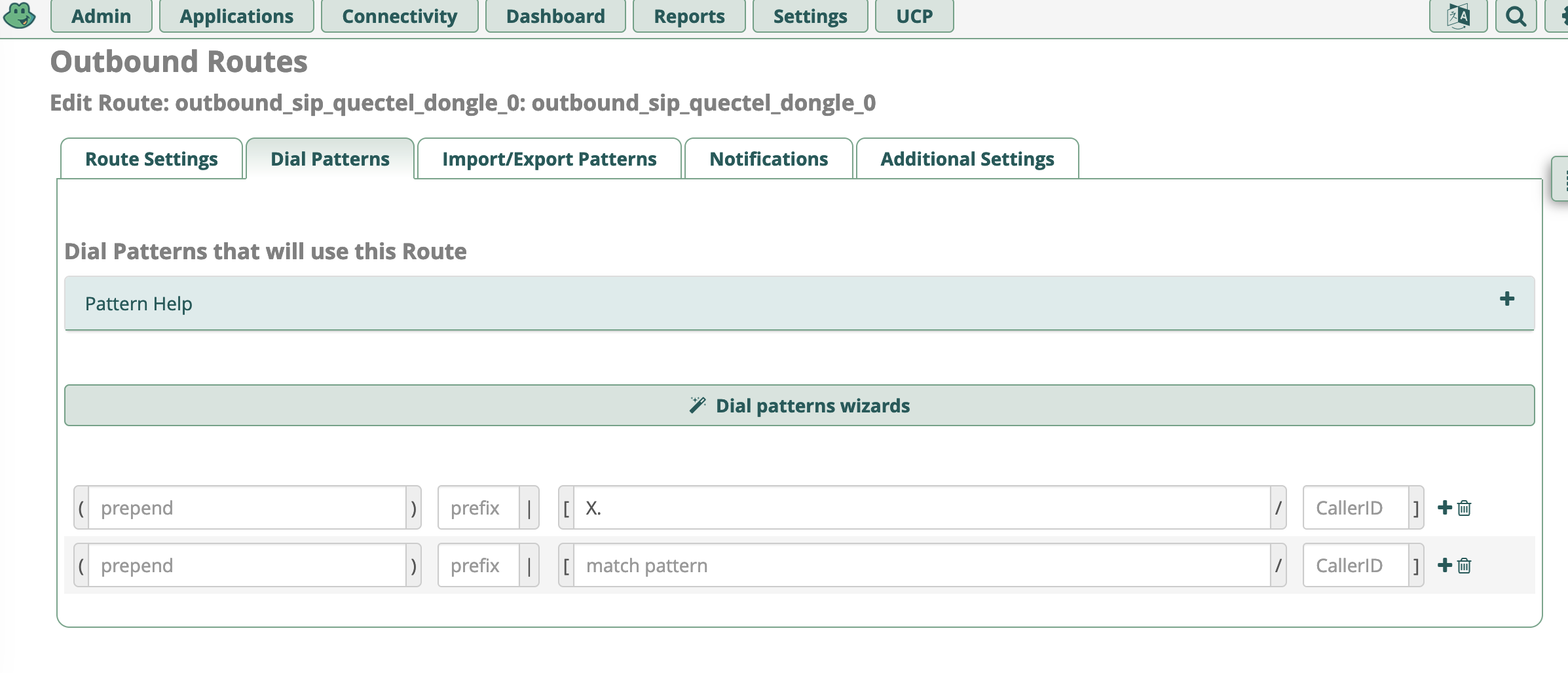Open the Connectivity menu

(x=399, y=16)
